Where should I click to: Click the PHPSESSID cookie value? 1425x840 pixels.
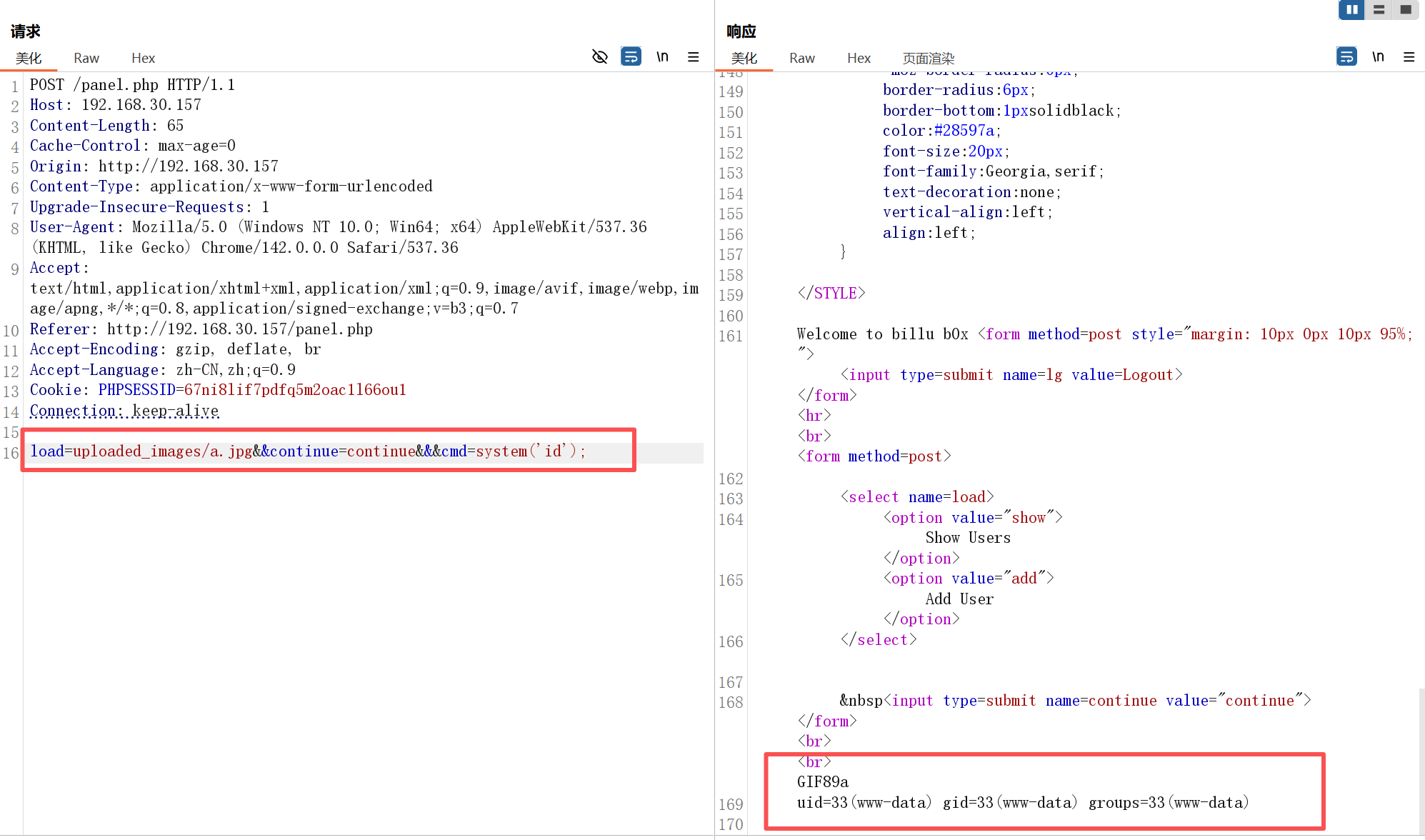294,390
